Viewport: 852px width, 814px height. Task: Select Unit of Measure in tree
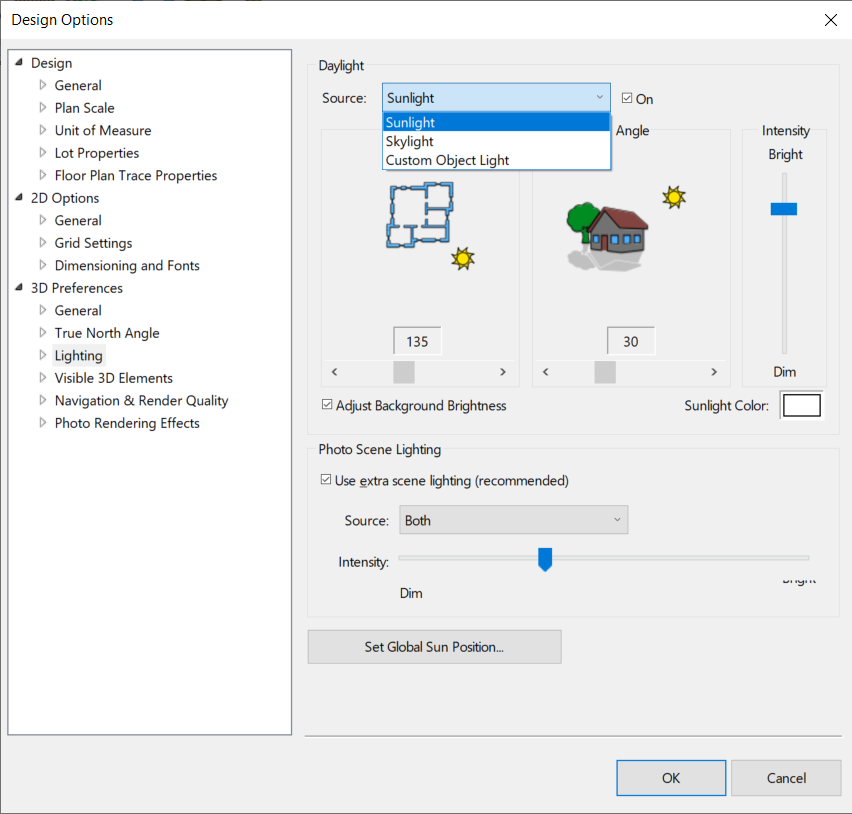coord(103,130)
